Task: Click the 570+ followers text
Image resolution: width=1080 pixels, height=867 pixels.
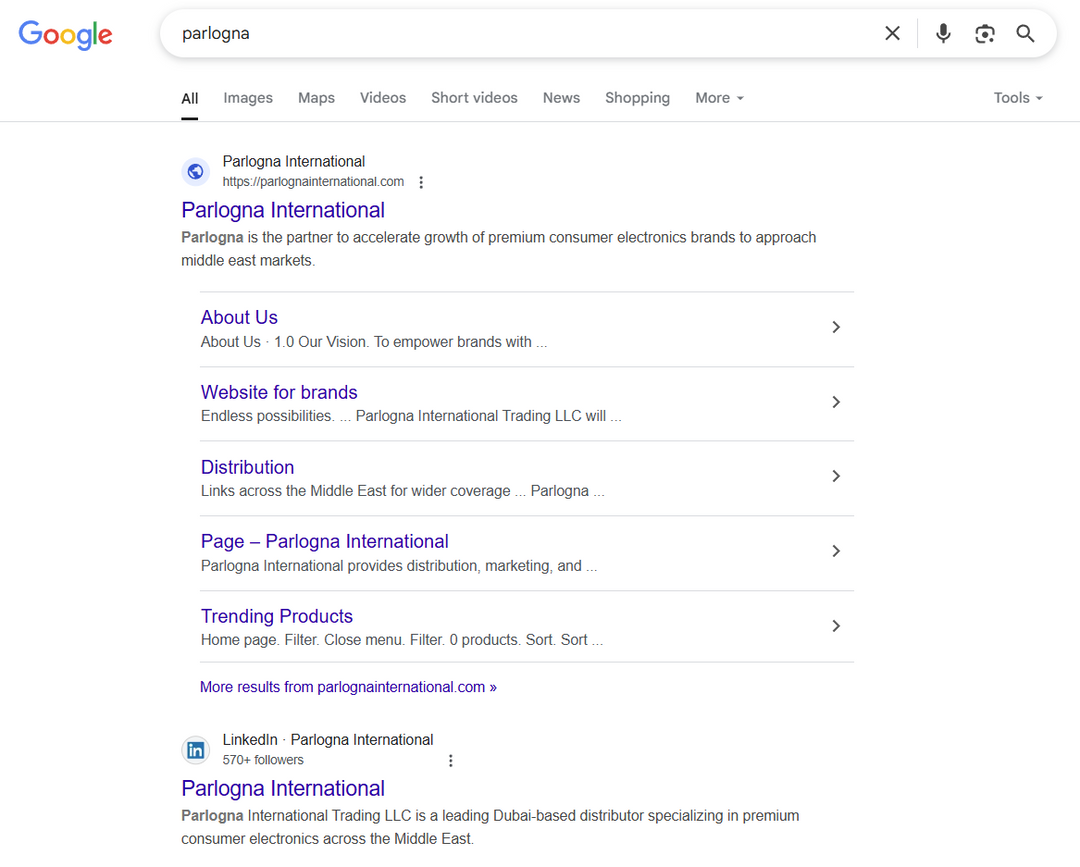Action: tap(262, 760)
